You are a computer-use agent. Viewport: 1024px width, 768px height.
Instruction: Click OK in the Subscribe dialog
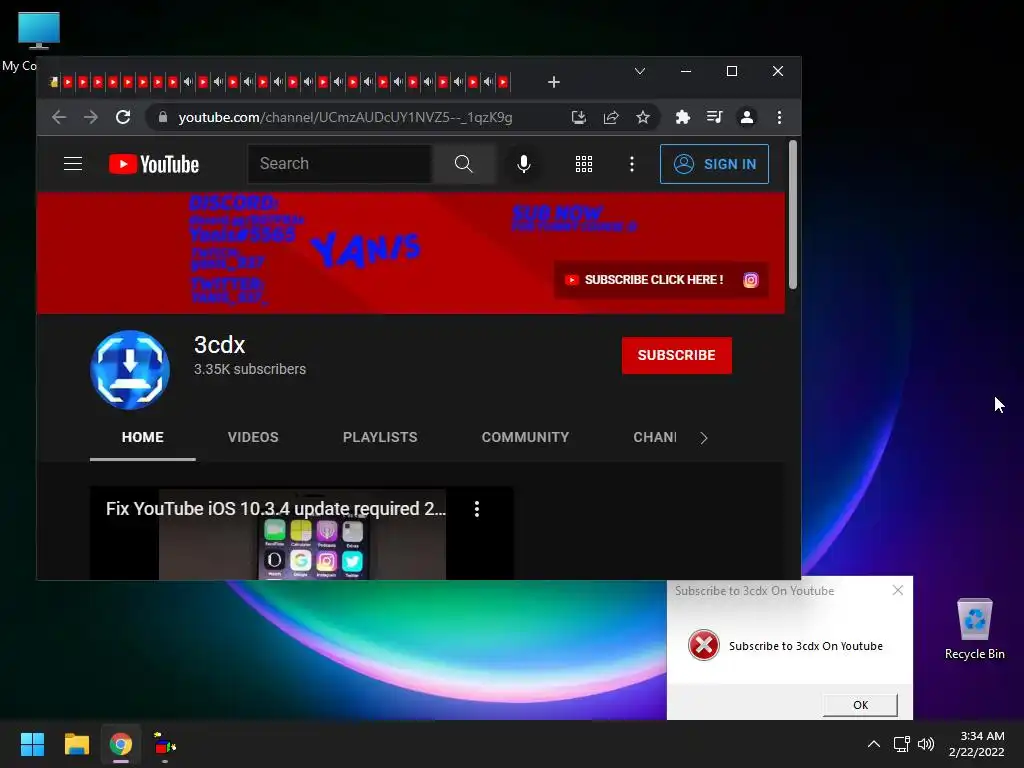tap(860, 705)
